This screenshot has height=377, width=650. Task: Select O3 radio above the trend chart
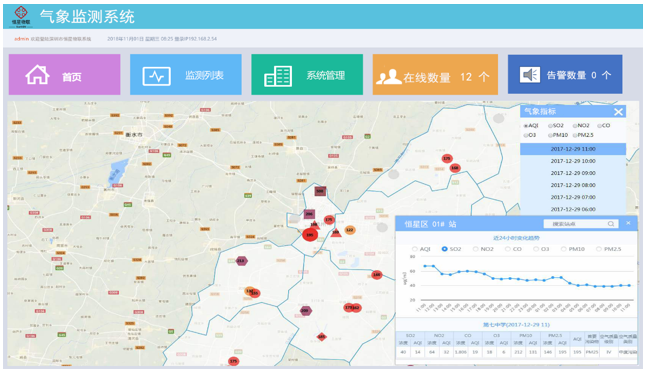[536, 249]
